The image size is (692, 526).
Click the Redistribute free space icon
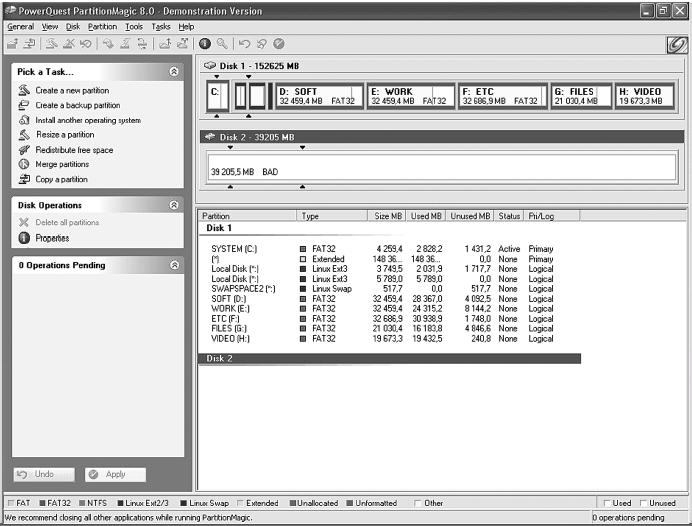click(24, 150)
